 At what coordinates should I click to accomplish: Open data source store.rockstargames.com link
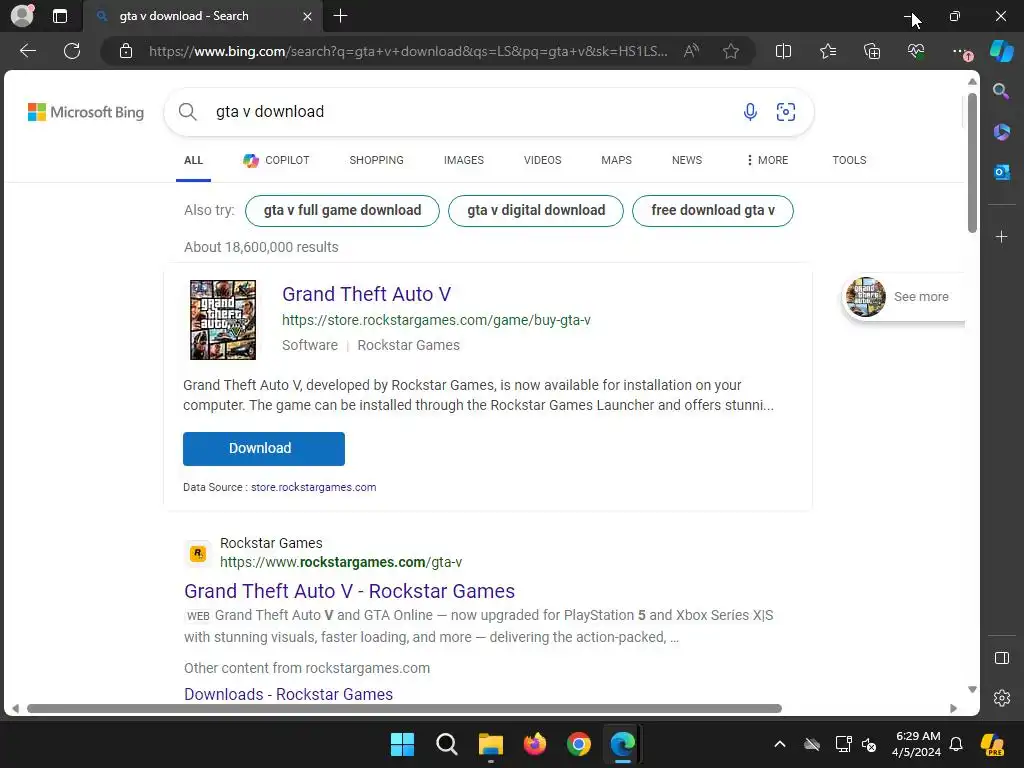point(313,487)
